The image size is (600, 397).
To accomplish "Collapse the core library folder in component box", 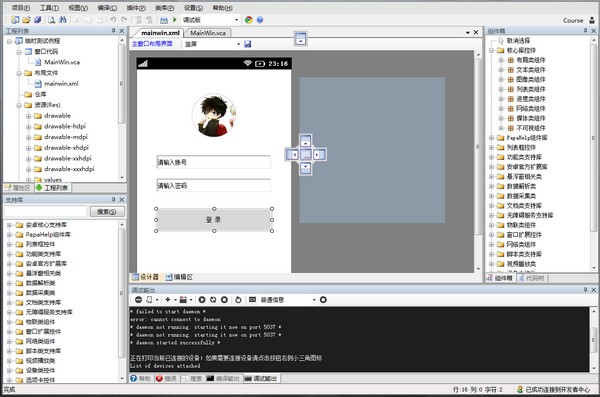I will (x=491, y=50).
